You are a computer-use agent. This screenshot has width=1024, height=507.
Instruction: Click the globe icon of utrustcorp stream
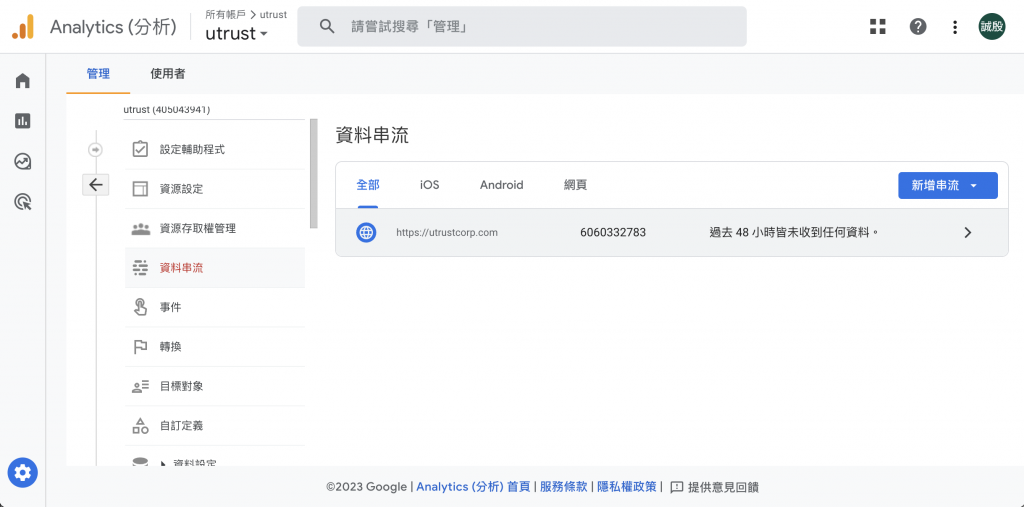pyautogui.click(x=366, y=232)
